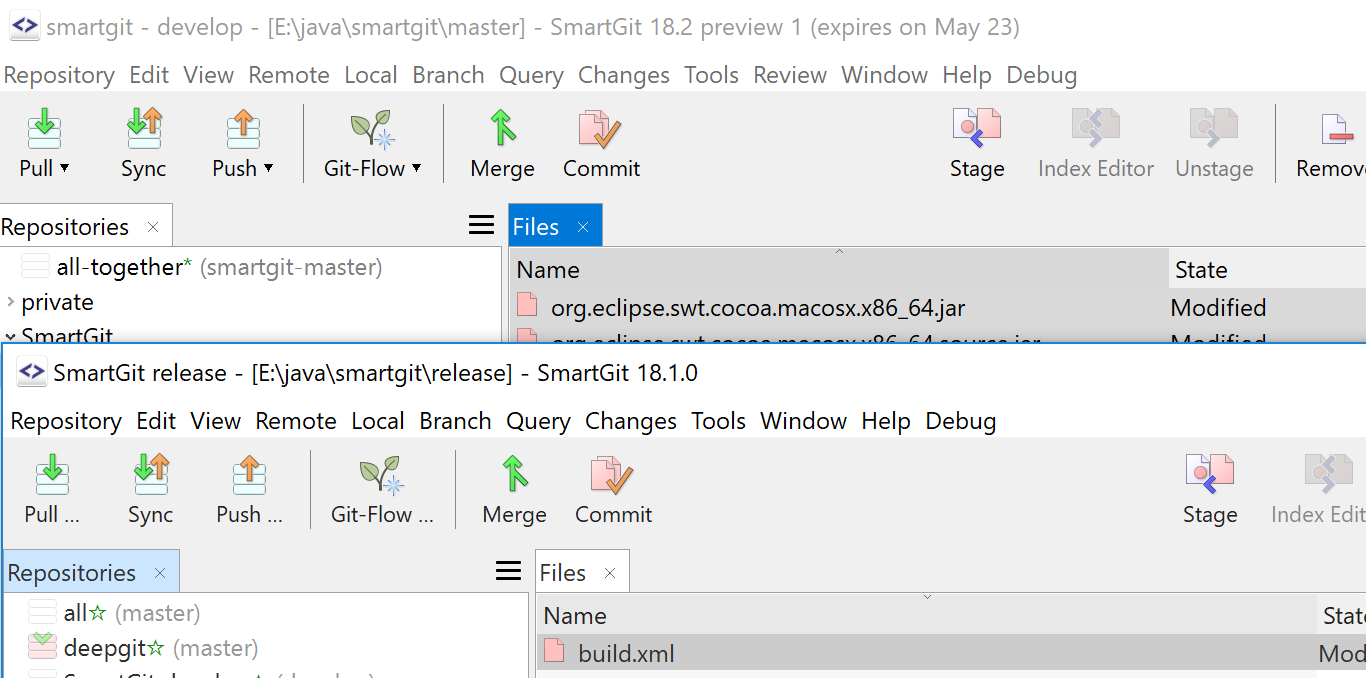
Task: Open the View menu in the release window
Action: tap(216, 421)
